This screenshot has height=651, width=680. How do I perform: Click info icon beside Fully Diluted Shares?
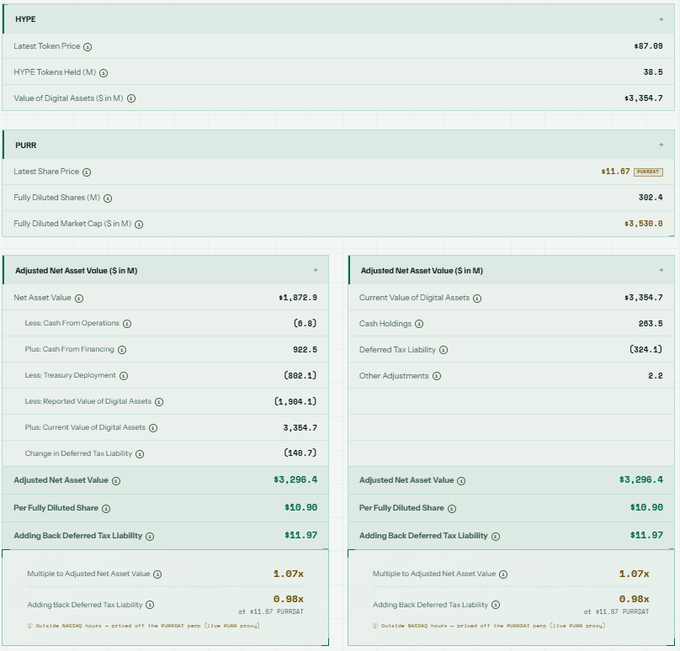click(108, 198)
